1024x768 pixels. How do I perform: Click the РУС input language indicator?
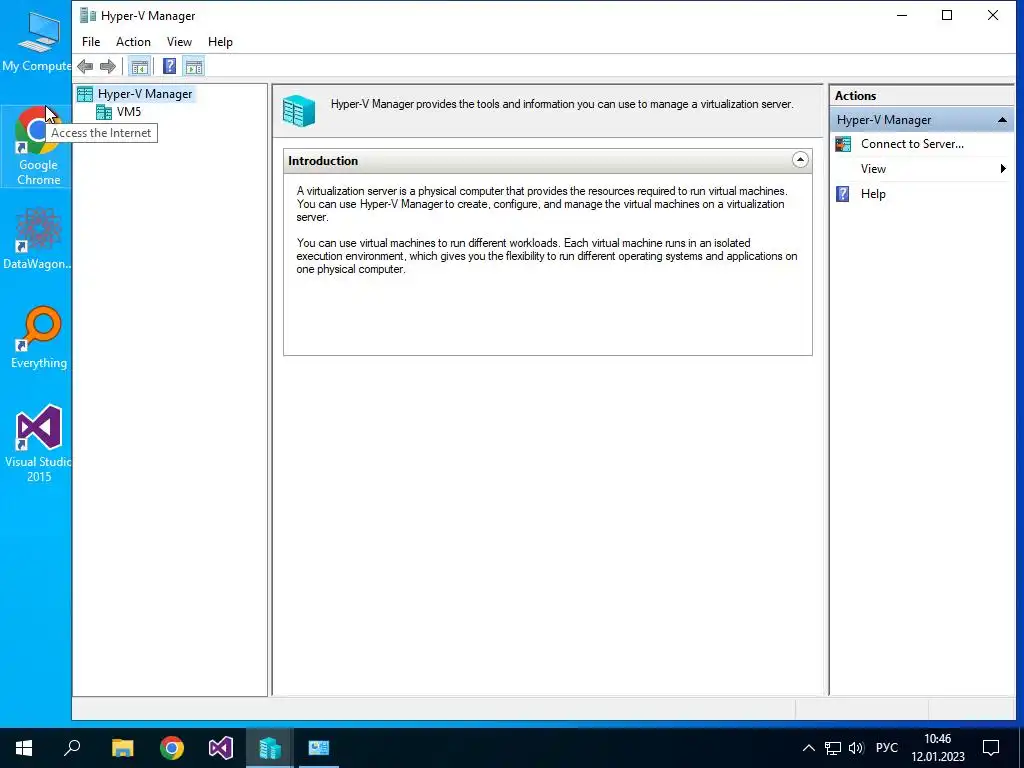pyautogui.click(x=887, y=748)
